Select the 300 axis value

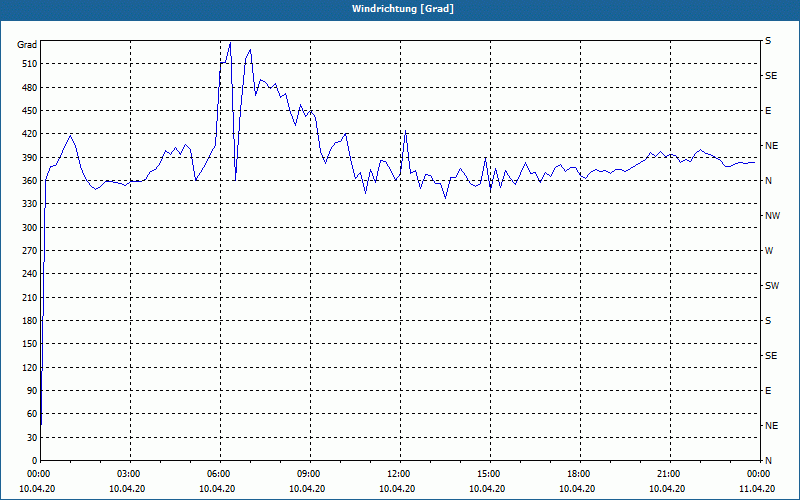pyautogui.click(x=31, y=228)
